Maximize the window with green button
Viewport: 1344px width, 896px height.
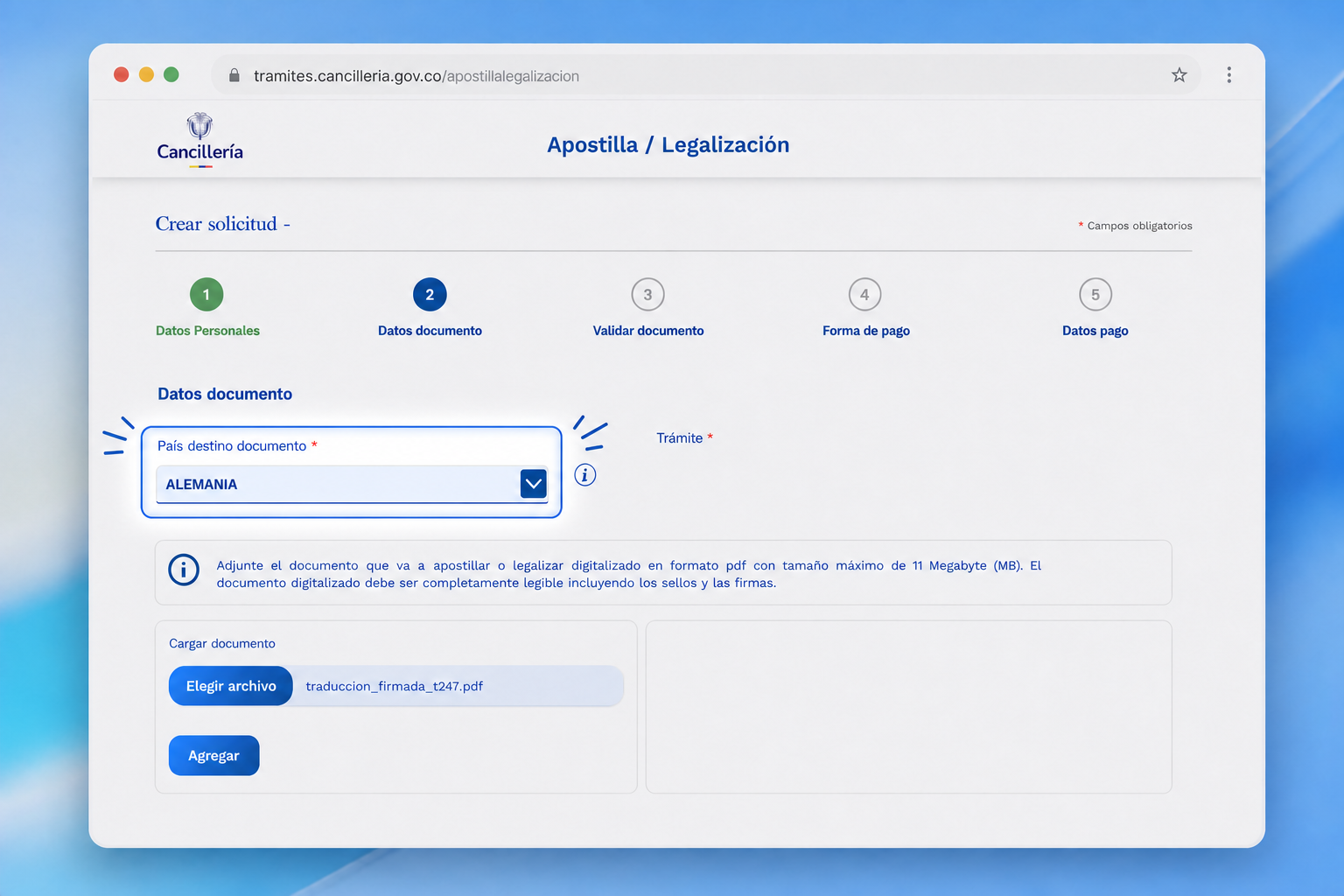[x=171, y=74]
